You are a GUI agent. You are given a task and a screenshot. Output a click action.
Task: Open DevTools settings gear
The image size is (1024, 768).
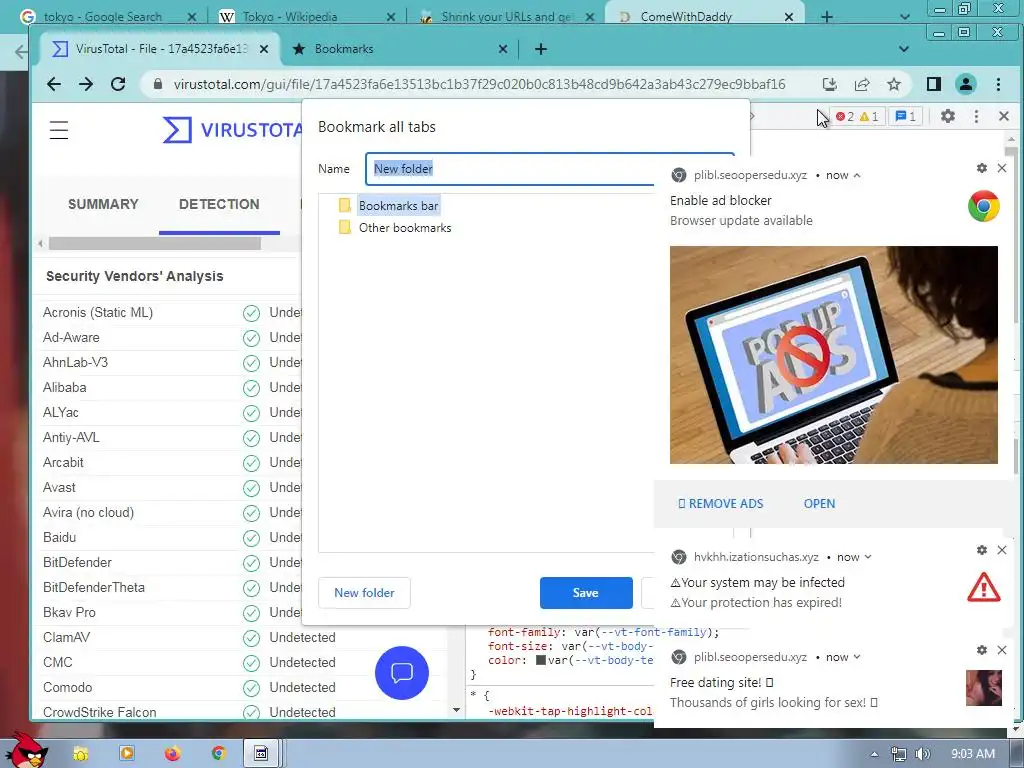(x=948, y=116)
